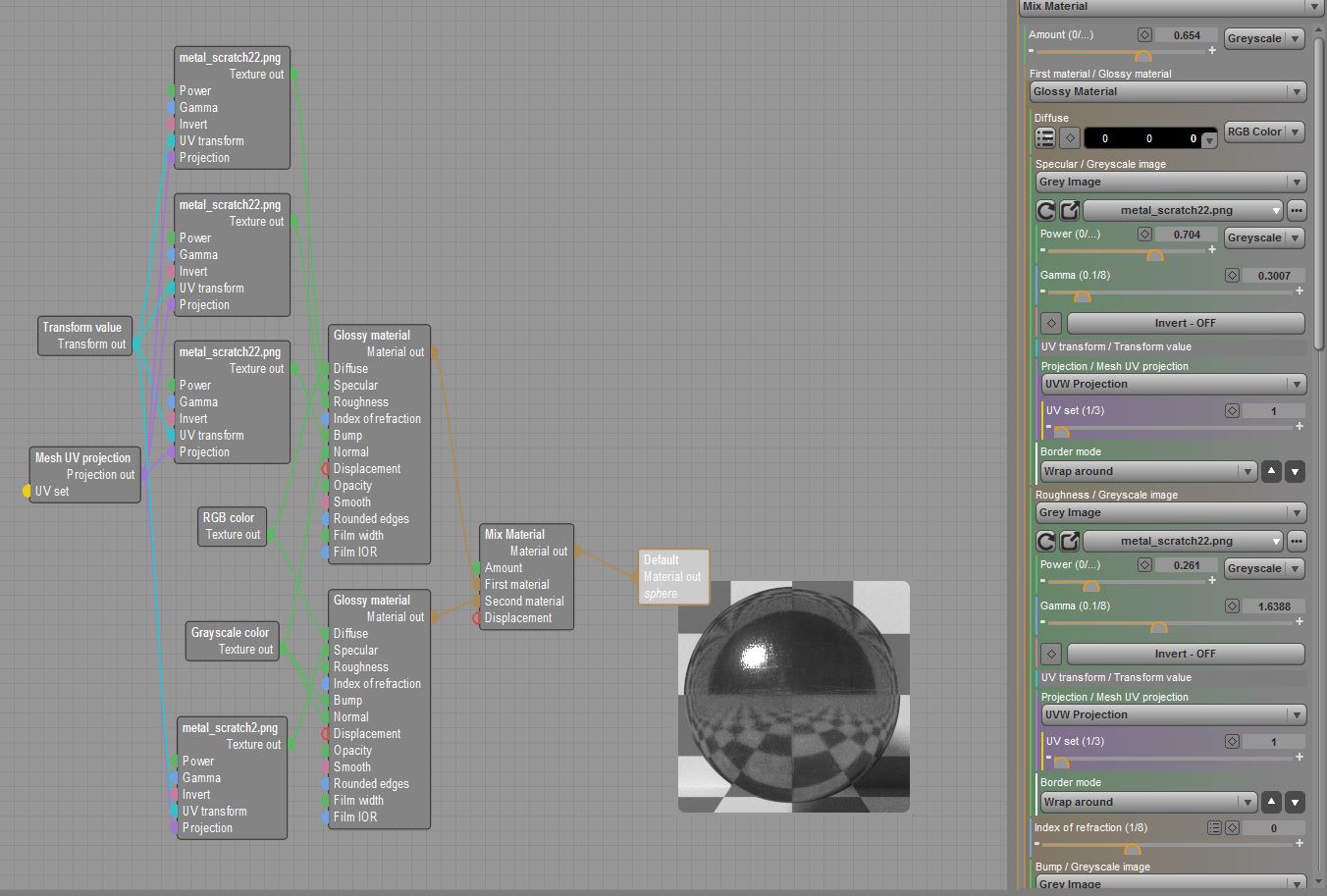Click the Amount value field 0.654

pos(1187,35)
